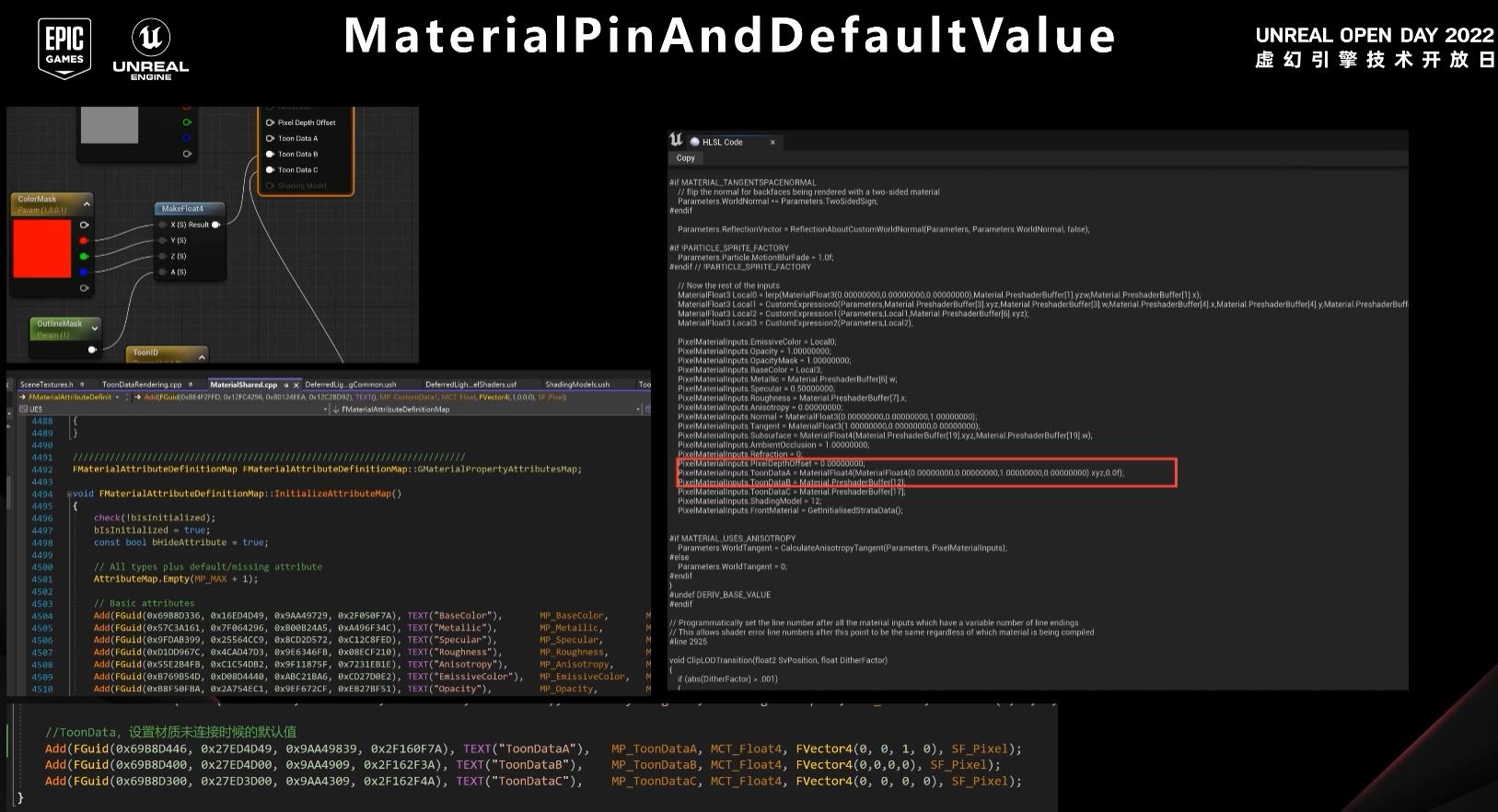Collapse the ColorMask node preview
1498x812 pixels.
[87, 203]
